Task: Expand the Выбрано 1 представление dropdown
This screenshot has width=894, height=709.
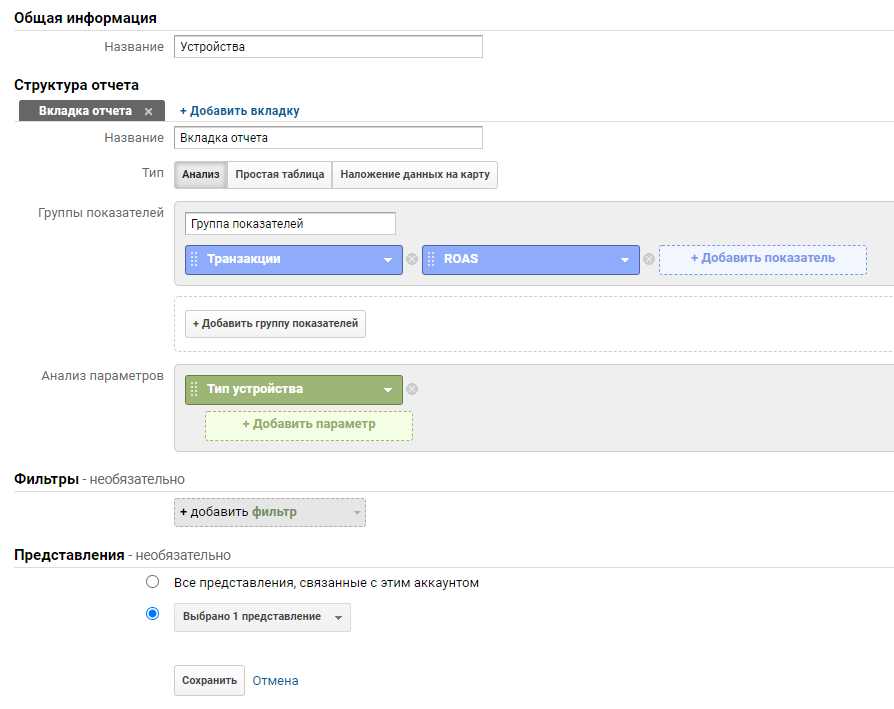Action: point(262,617)
